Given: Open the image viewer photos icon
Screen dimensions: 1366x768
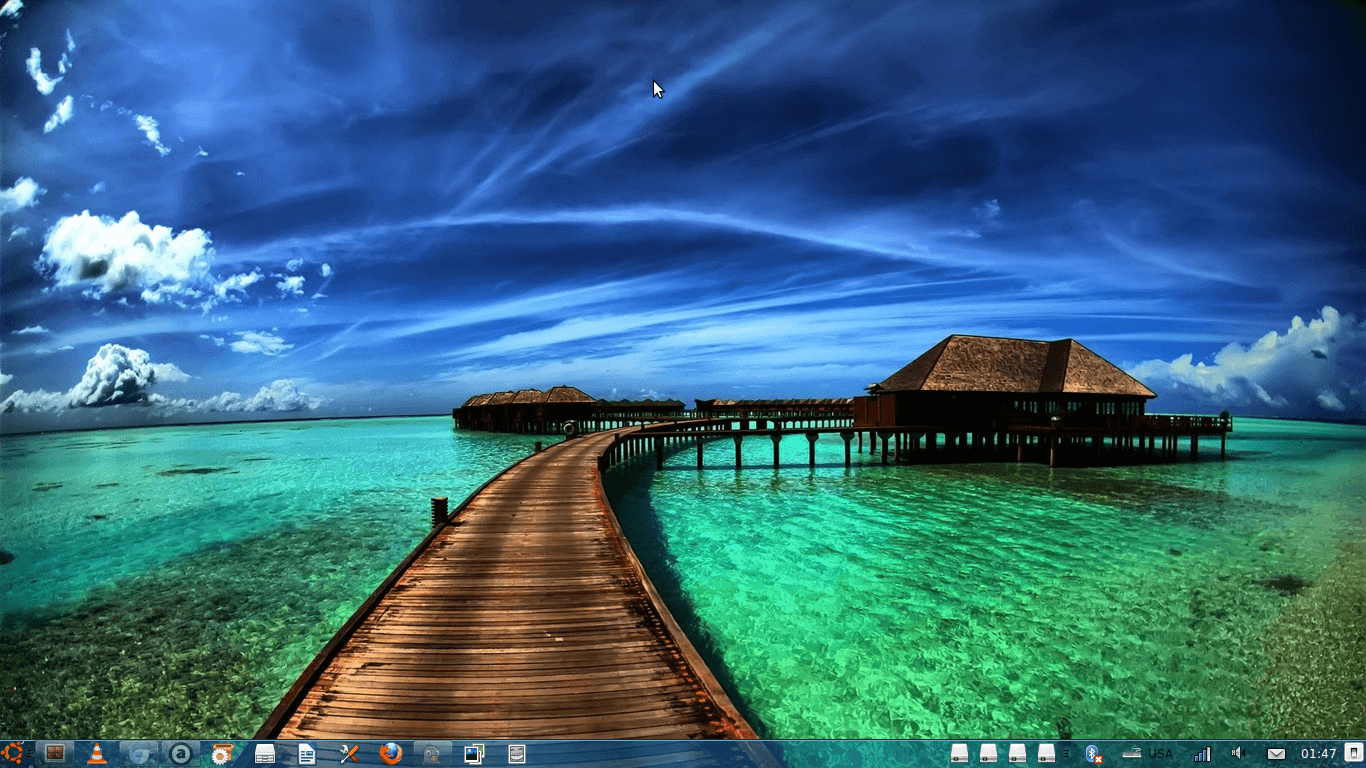Looking at the screenshot, I should point(474,755).
